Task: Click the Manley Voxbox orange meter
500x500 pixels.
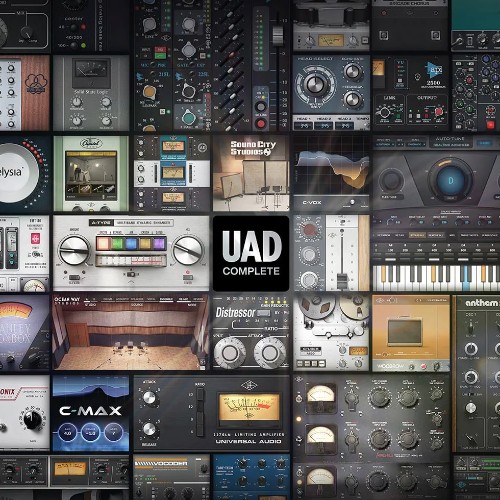Action: pos(16,310)
